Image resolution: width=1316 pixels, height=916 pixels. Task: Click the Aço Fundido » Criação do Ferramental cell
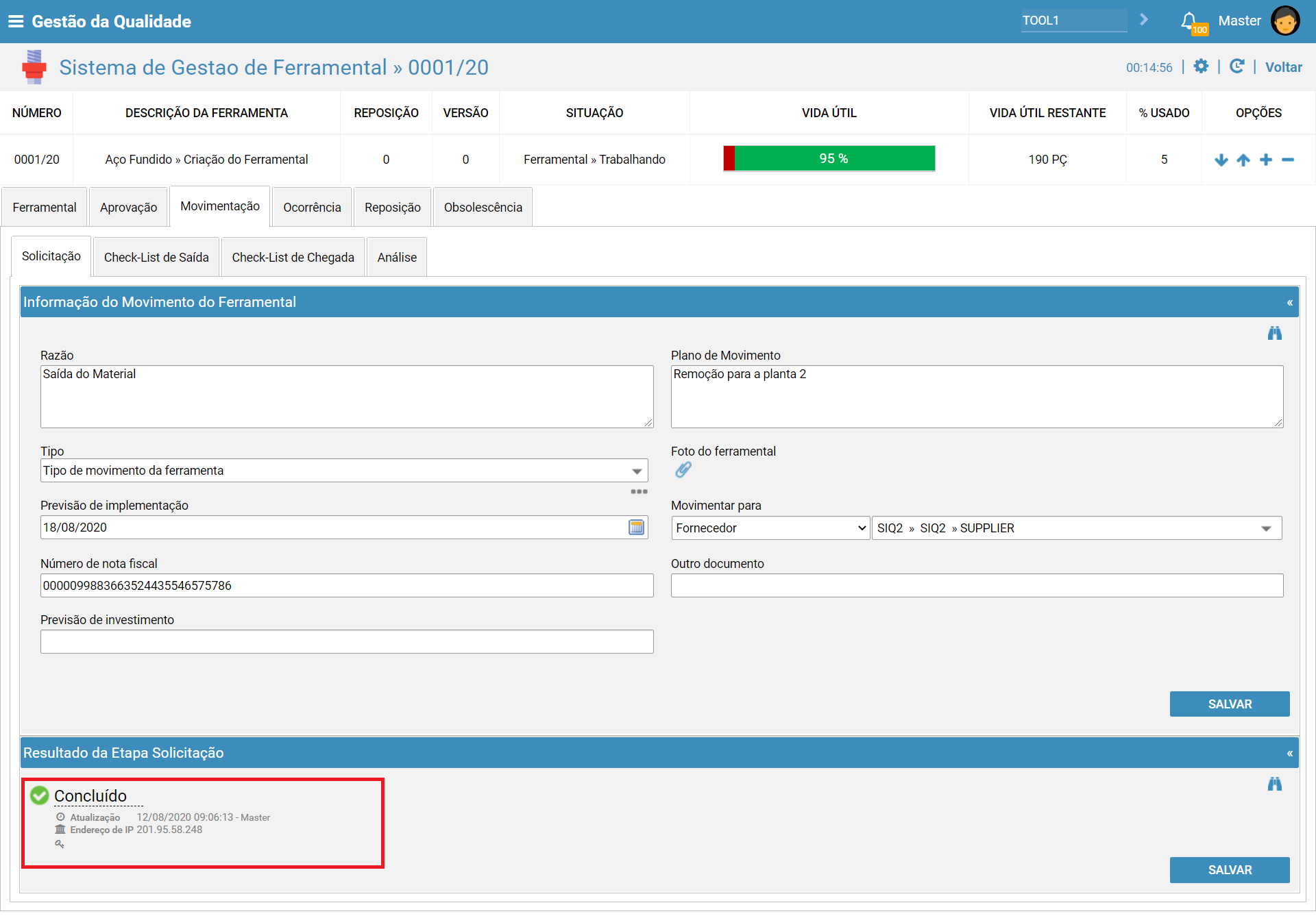click(x=206, y=160)
